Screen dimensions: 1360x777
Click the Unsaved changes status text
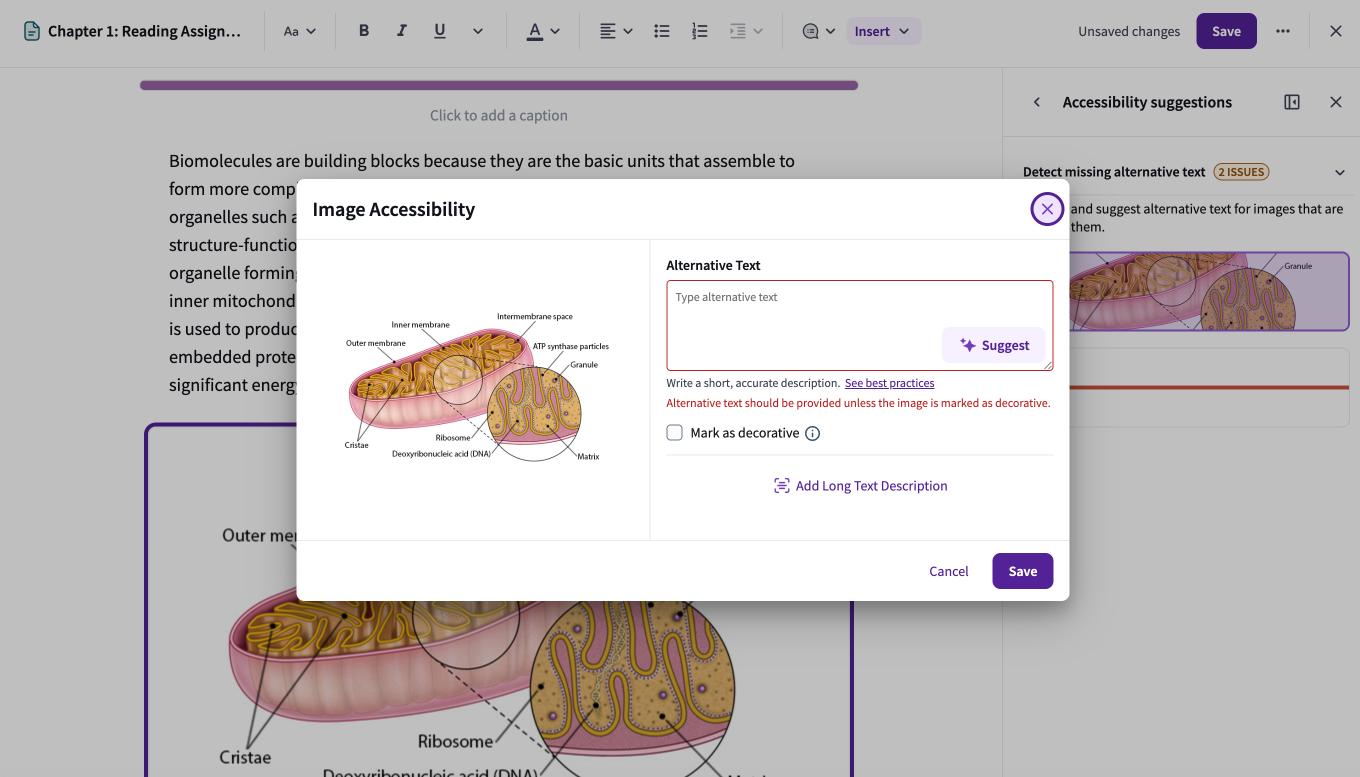click(x=1129, y=31)
